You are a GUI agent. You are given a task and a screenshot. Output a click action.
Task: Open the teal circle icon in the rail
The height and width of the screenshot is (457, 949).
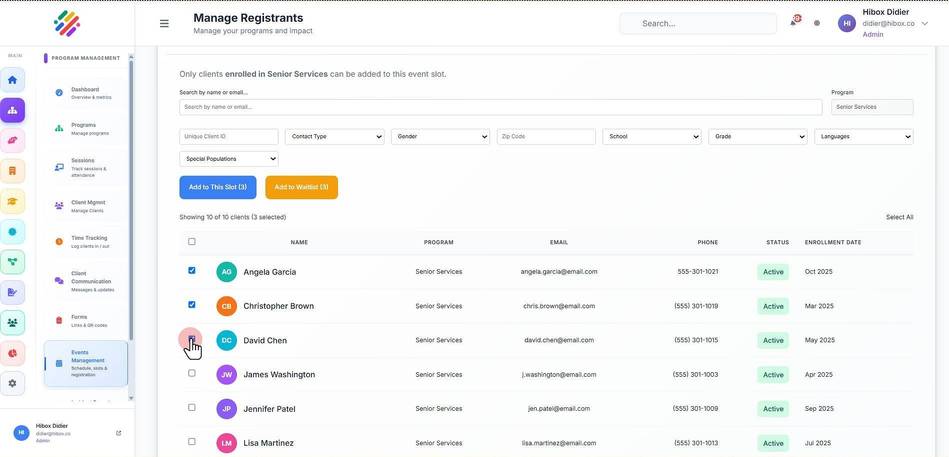click(x=12, y=232)
